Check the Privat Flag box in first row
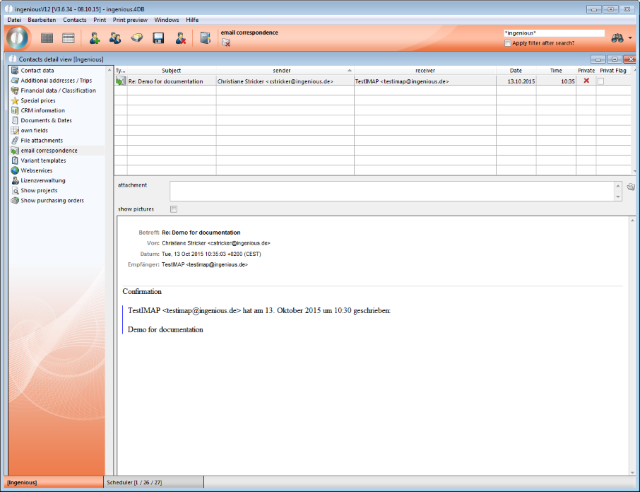Viewport: 640px width, 492px height. [x=601, y=80]
